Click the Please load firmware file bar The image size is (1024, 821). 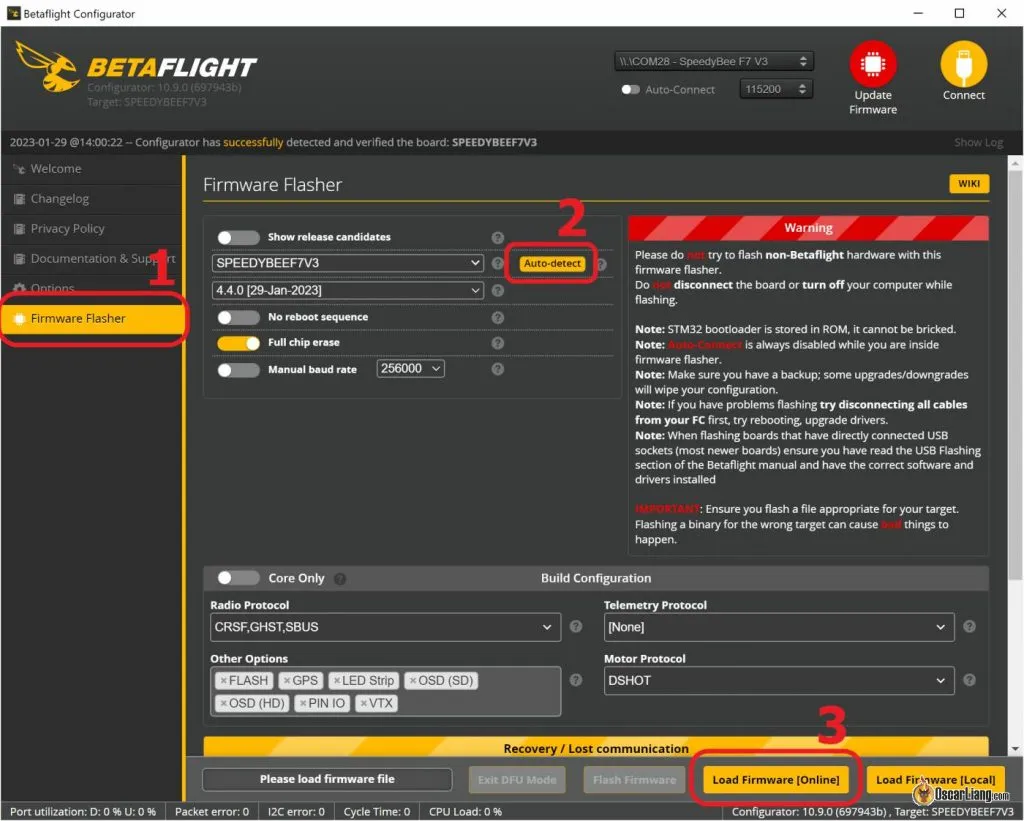pyautogui.click(x=327, y=779)
